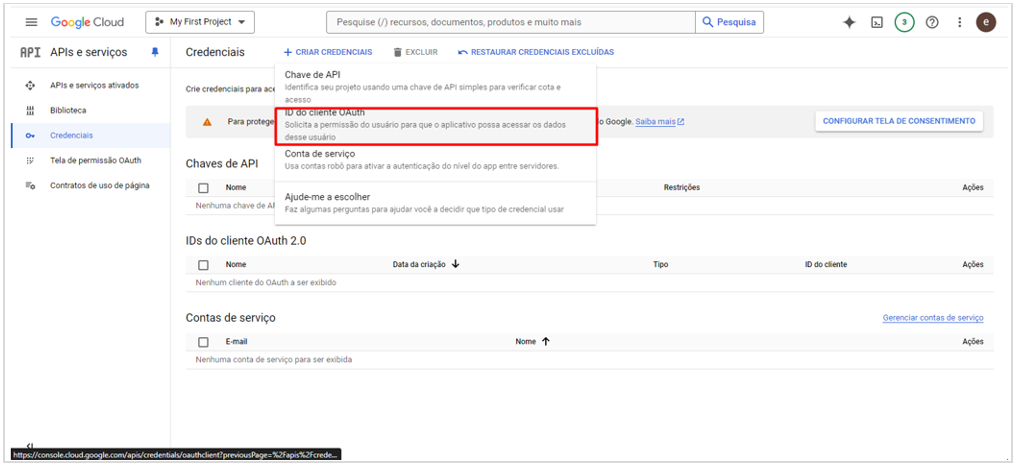Image resolution: width=1016 pixels, height=466 pixels.
Task: Sort by Data da criação arrow
Action: tap(456, 264)
